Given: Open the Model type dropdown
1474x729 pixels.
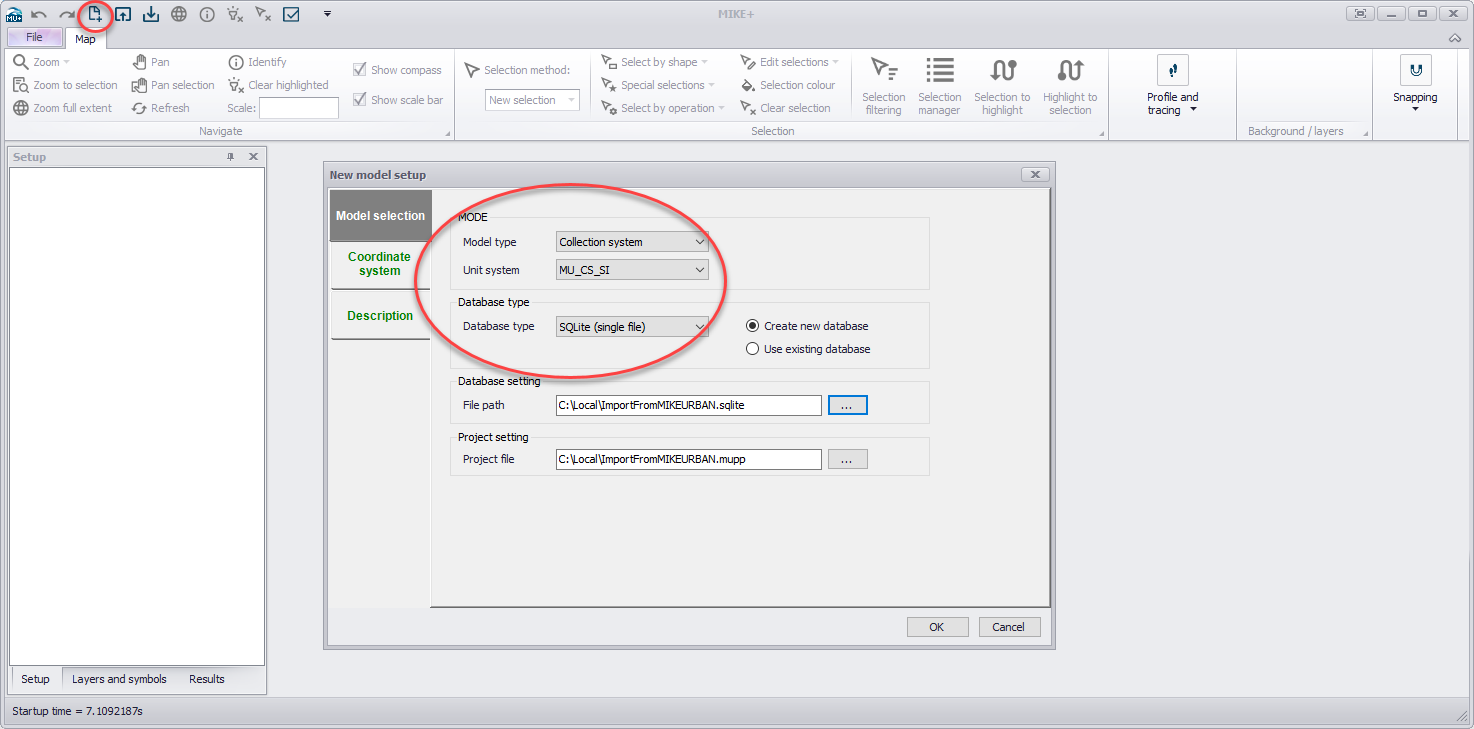Looking at the screenshot, I should pos(632,242).
